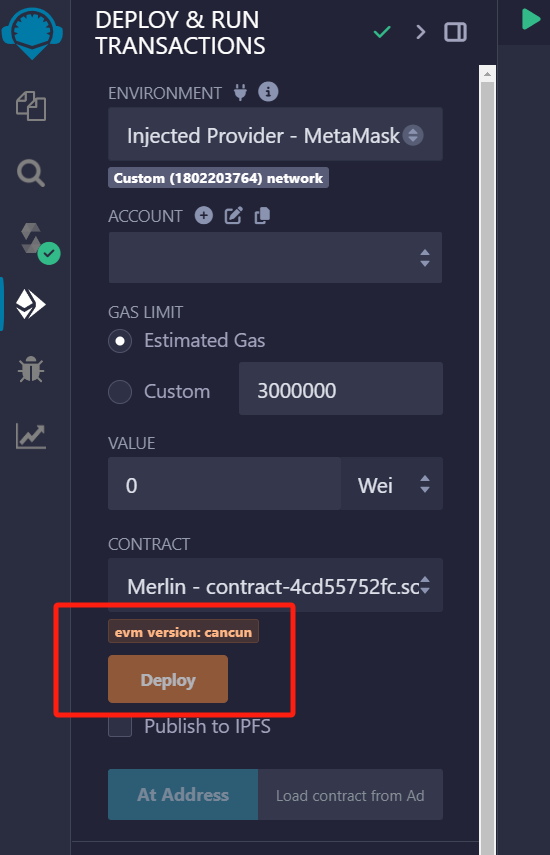Open the Solidity compiler sidebar icon
This screenshot has height=855, width=550.
click(x=38, y=243)
